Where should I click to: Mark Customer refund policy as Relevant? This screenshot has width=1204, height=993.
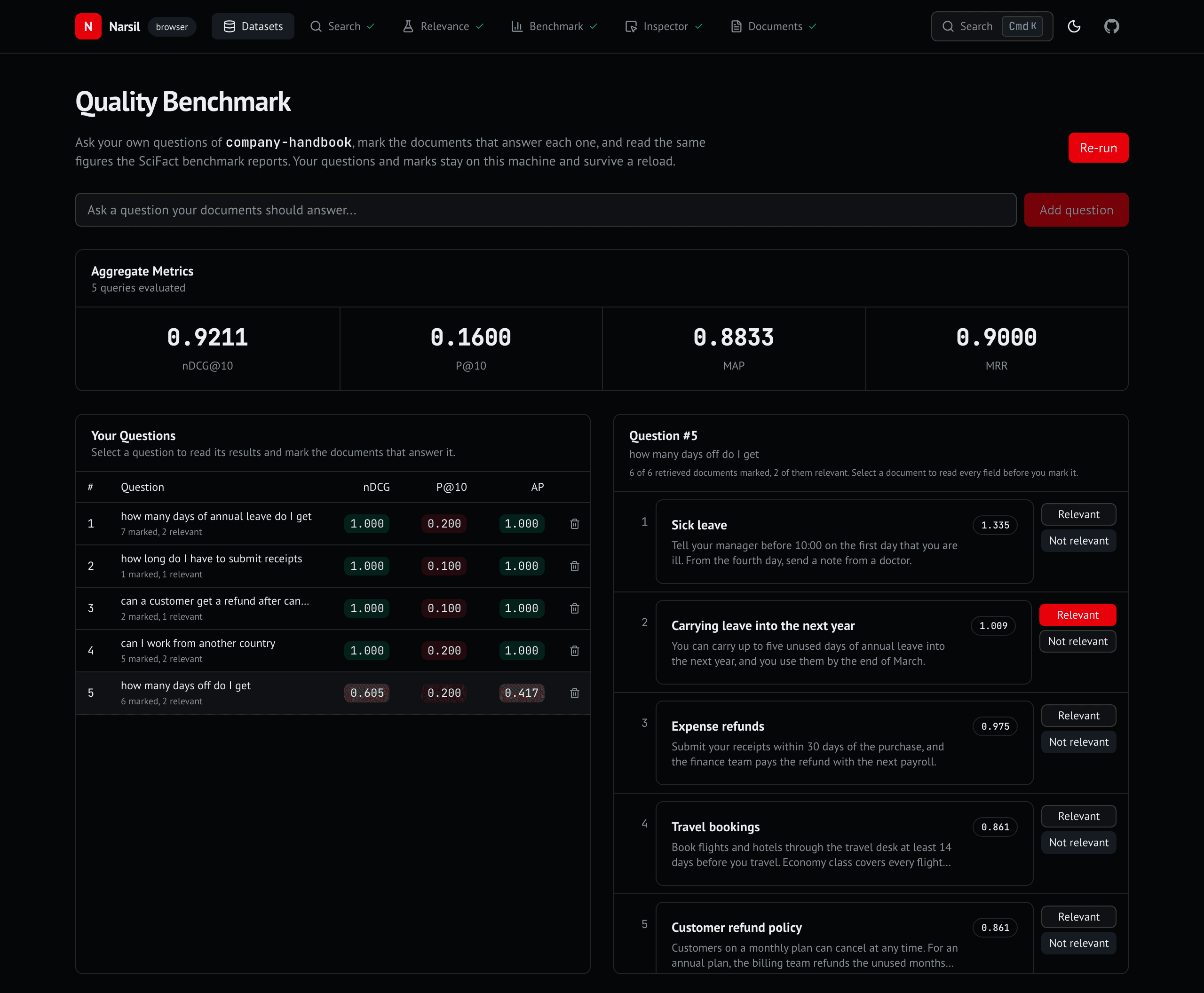tap(1078, 917)
